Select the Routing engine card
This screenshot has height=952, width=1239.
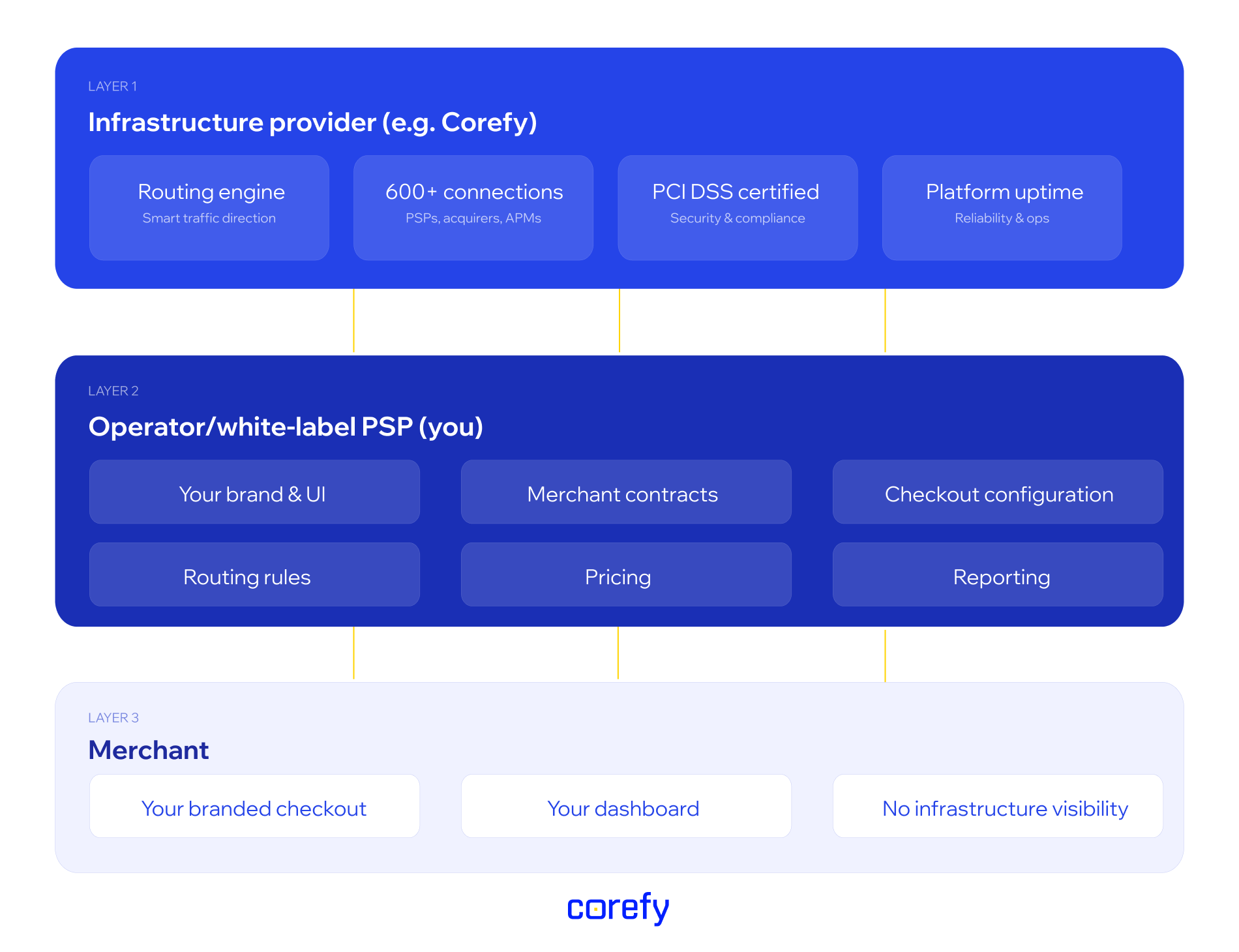click(x=209, y=207)
